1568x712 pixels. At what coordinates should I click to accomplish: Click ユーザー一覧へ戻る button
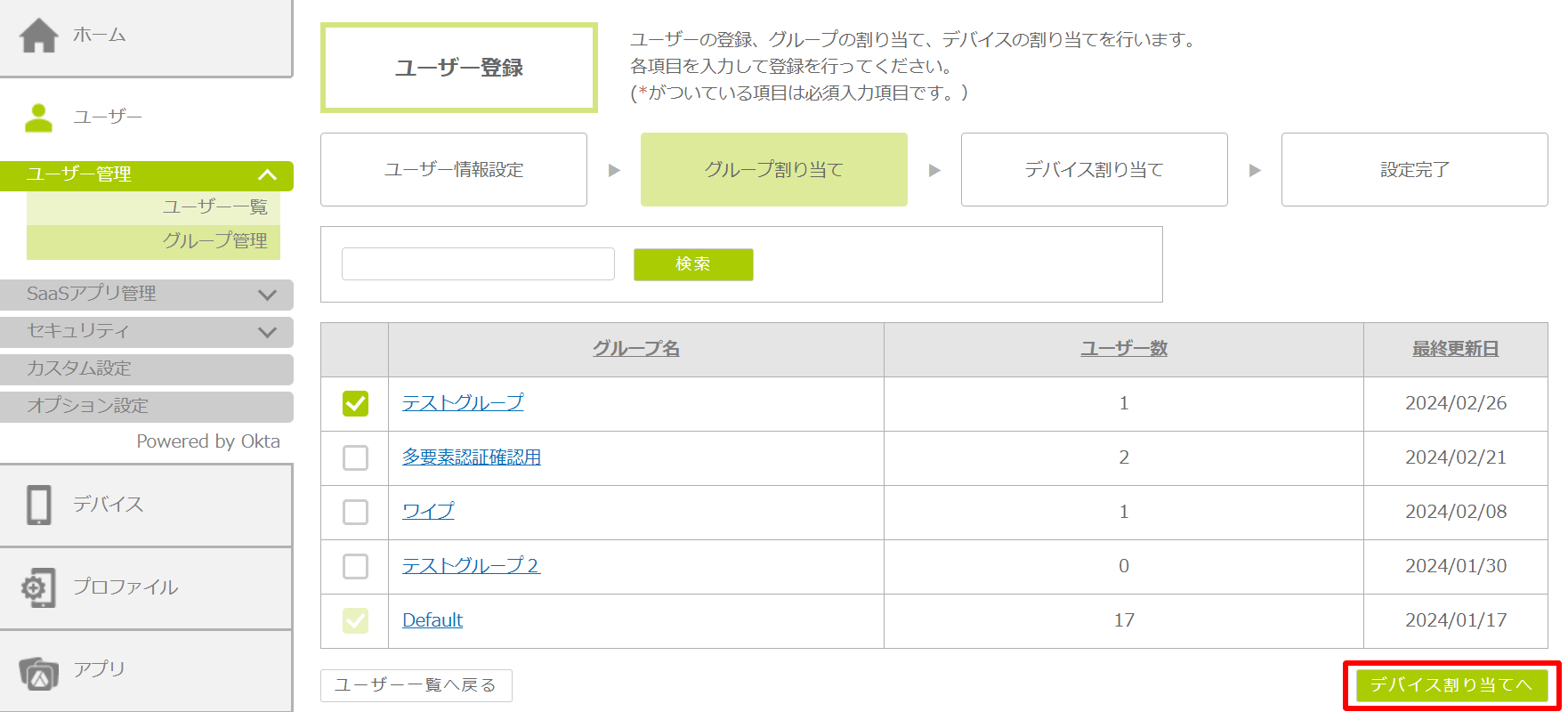coord(416,685)
